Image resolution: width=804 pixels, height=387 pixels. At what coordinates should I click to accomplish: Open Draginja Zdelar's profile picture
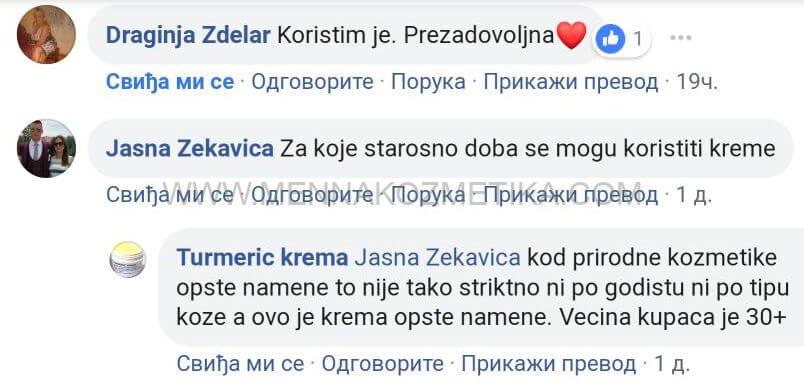pos(46,35)
